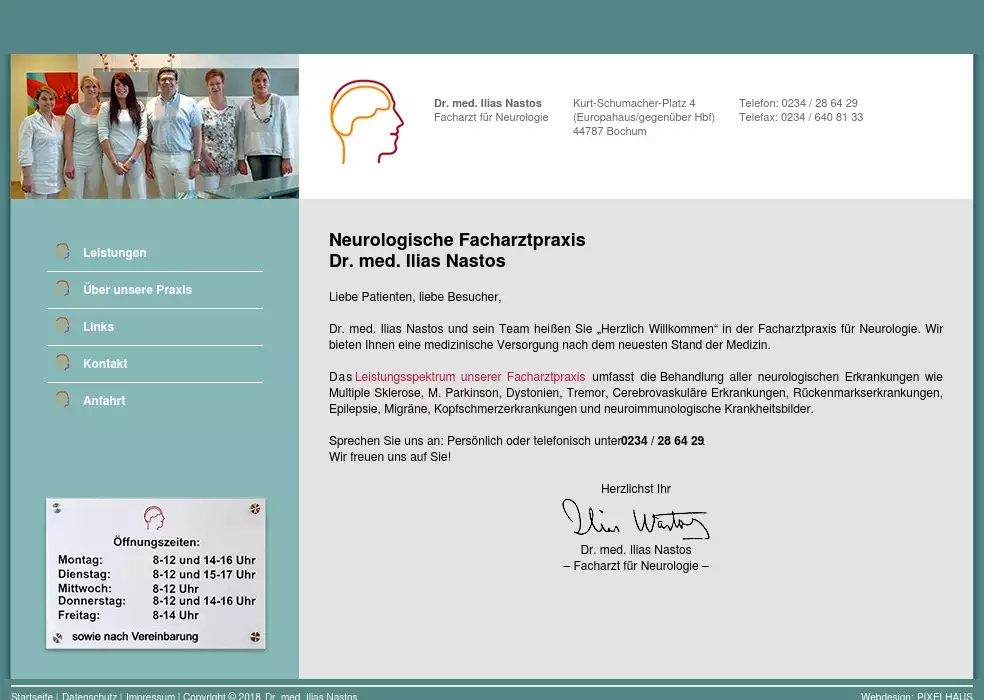Viewport: 984px width, 700px height.
Task: Open the Kontakt page
Action: tap(105, 364)
